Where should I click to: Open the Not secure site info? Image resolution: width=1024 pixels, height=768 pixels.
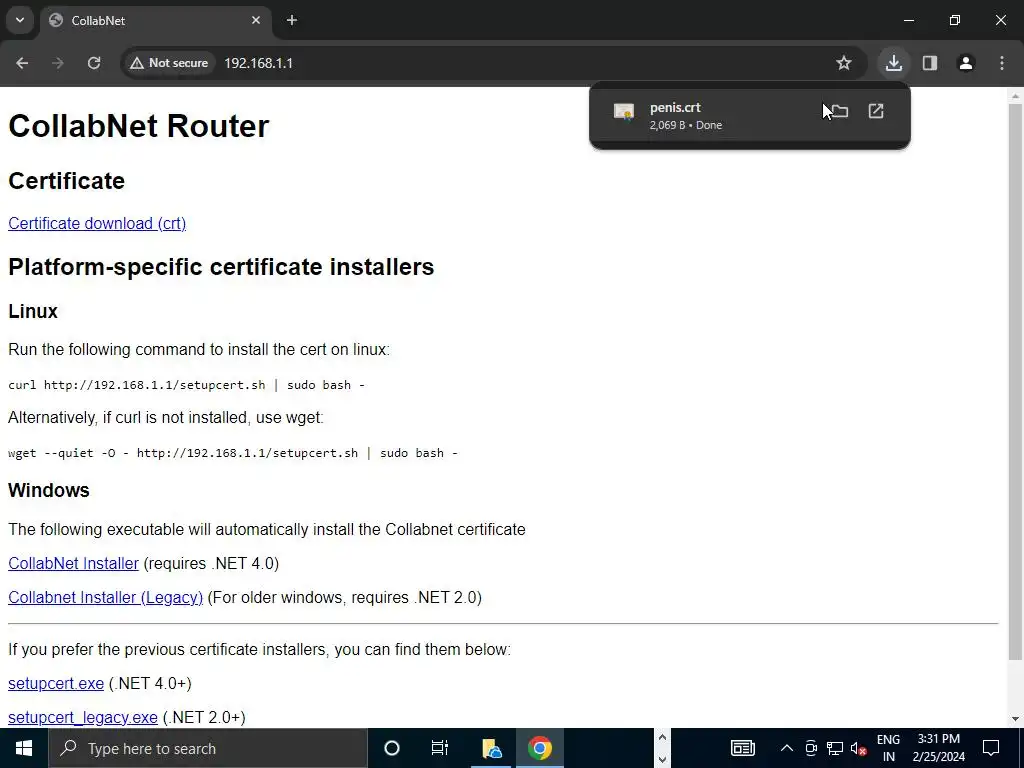[169, 63]
